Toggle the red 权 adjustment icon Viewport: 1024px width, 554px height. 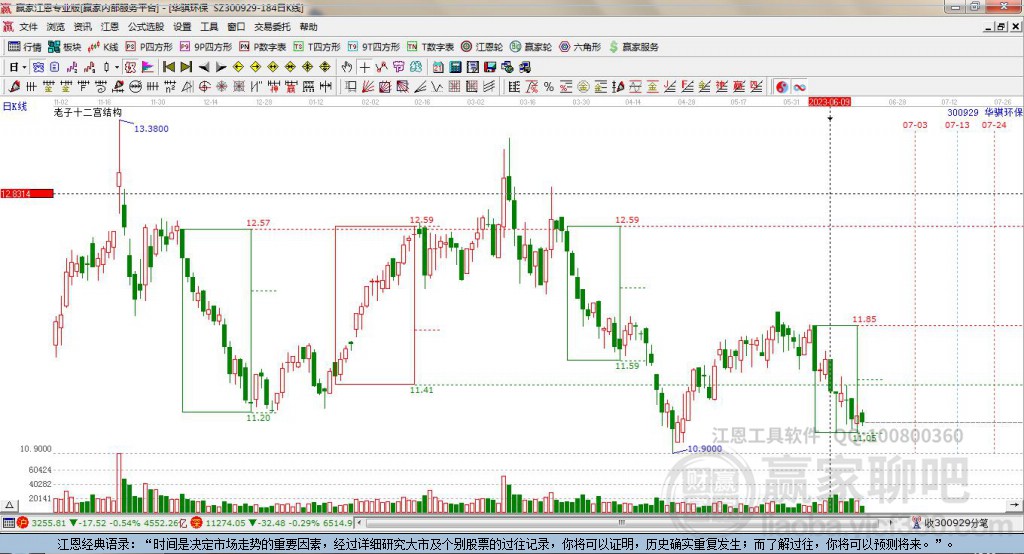pyautogui.click(x=130, y=67)
